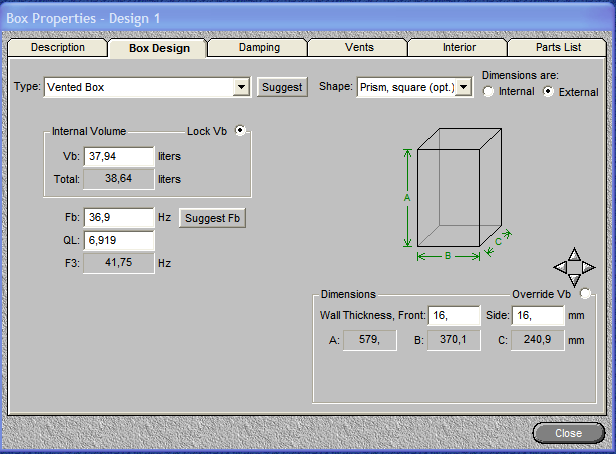This screenshot has width=616, height=454.
Task: Click the Suggest Fb button
Action: 212,218
